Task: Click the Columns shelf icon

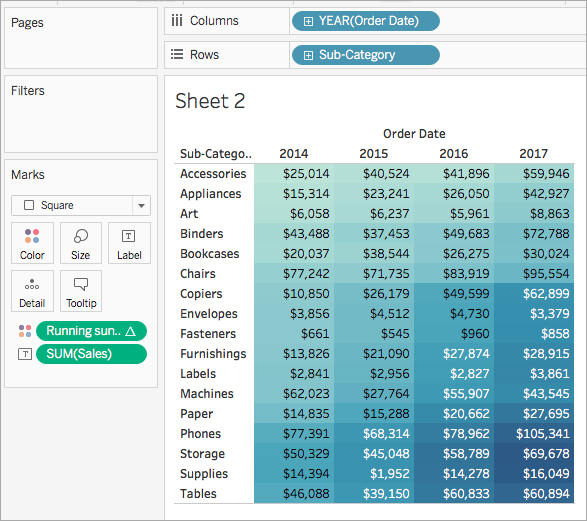Action: [177, 21]
